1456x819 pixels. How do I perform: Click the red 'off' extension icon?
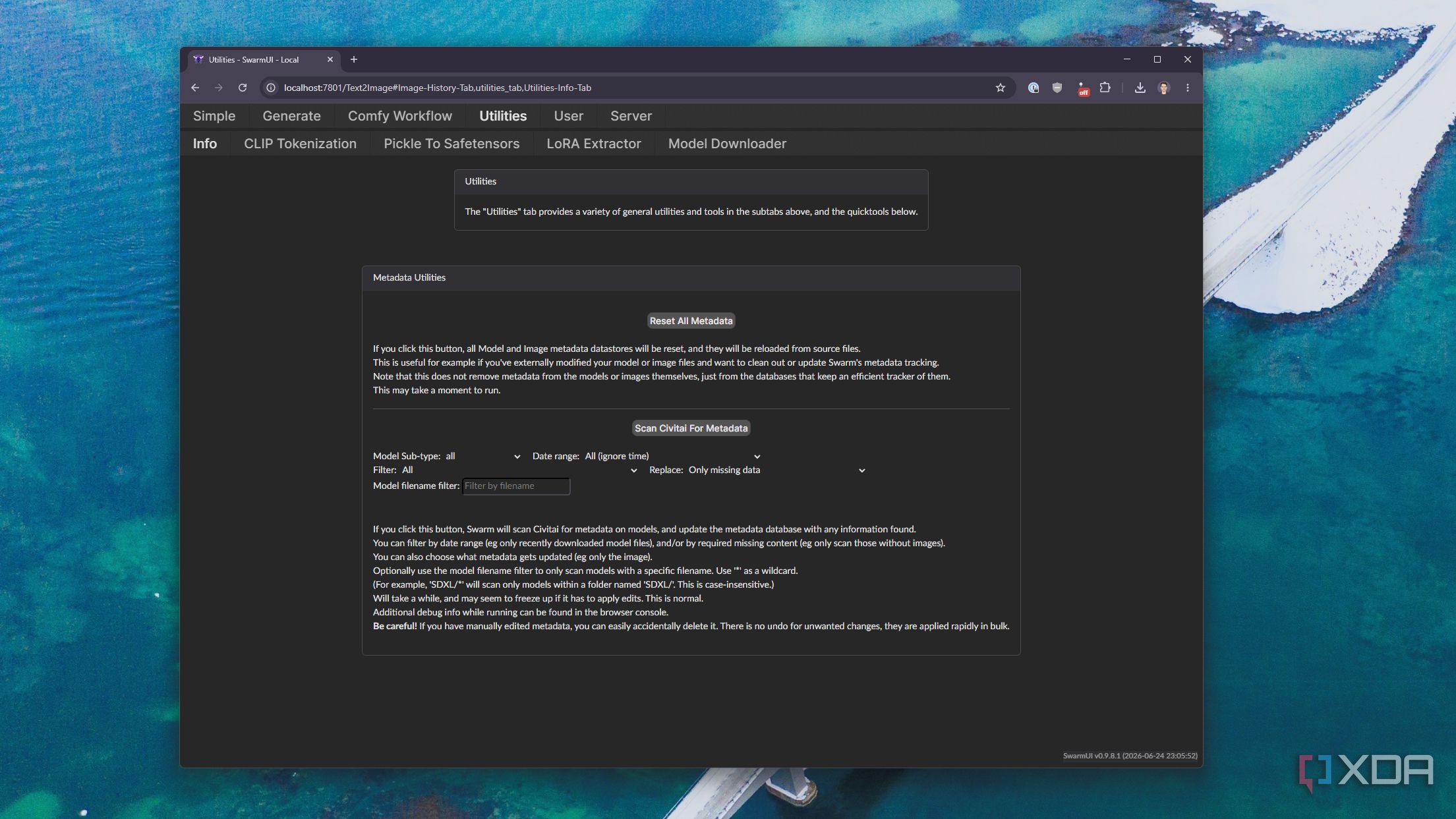click(x=1082, y=88)
